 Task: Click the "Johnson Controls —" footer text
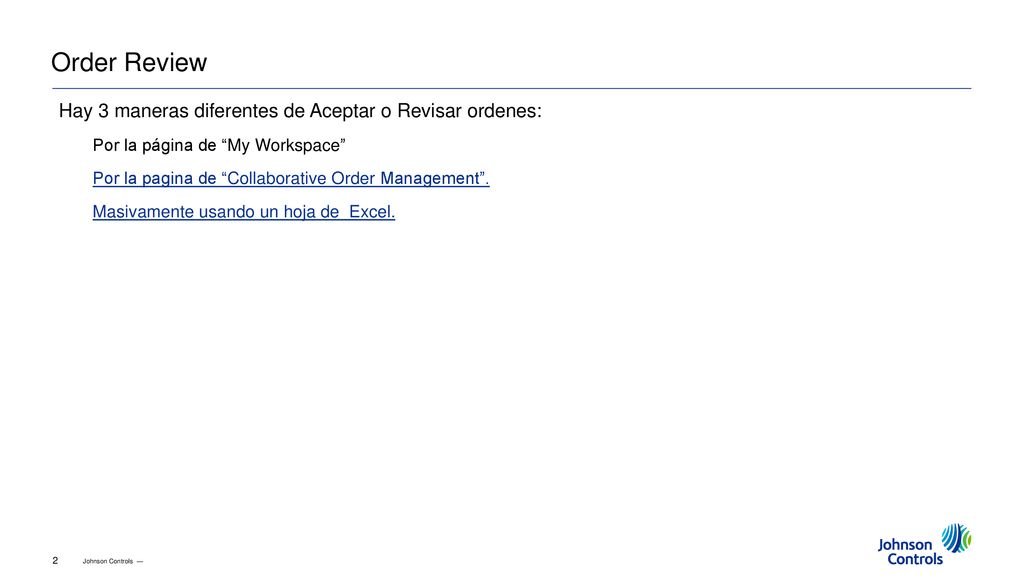(112, 561)
